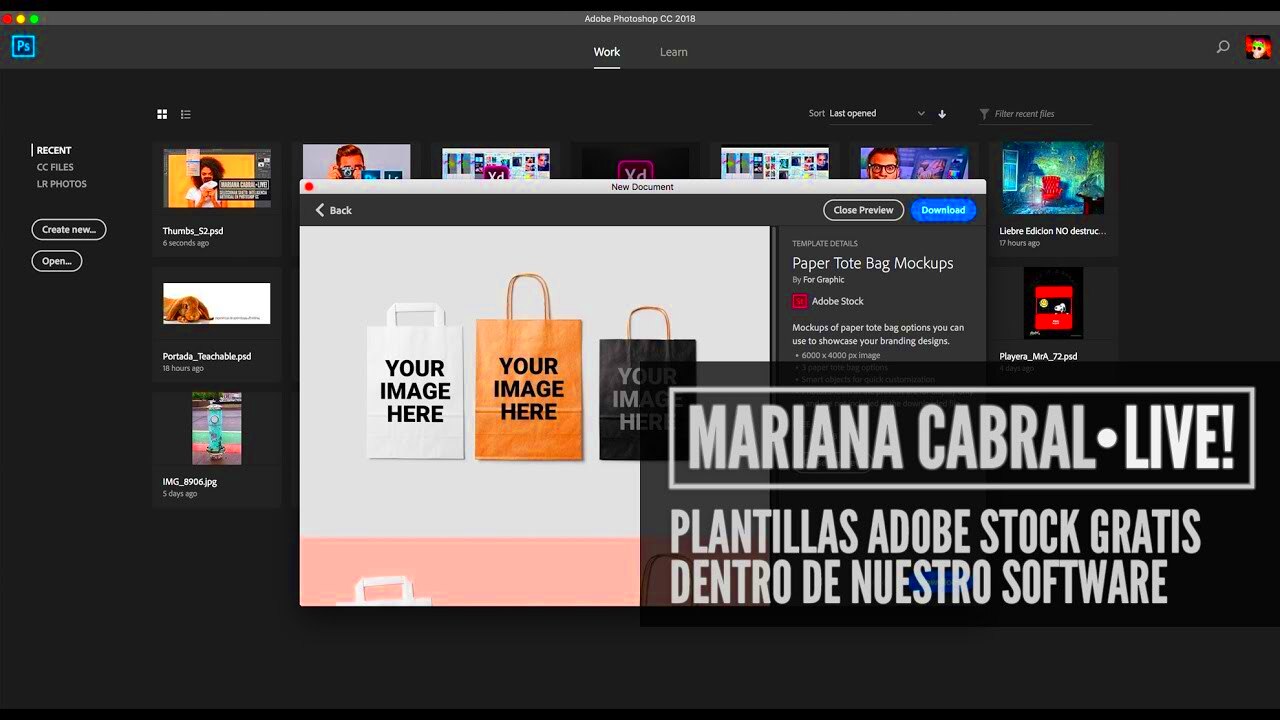This screenshot has height=720, width=1280.
Task: Select the Work tab
Action: (x=607, y=52)
